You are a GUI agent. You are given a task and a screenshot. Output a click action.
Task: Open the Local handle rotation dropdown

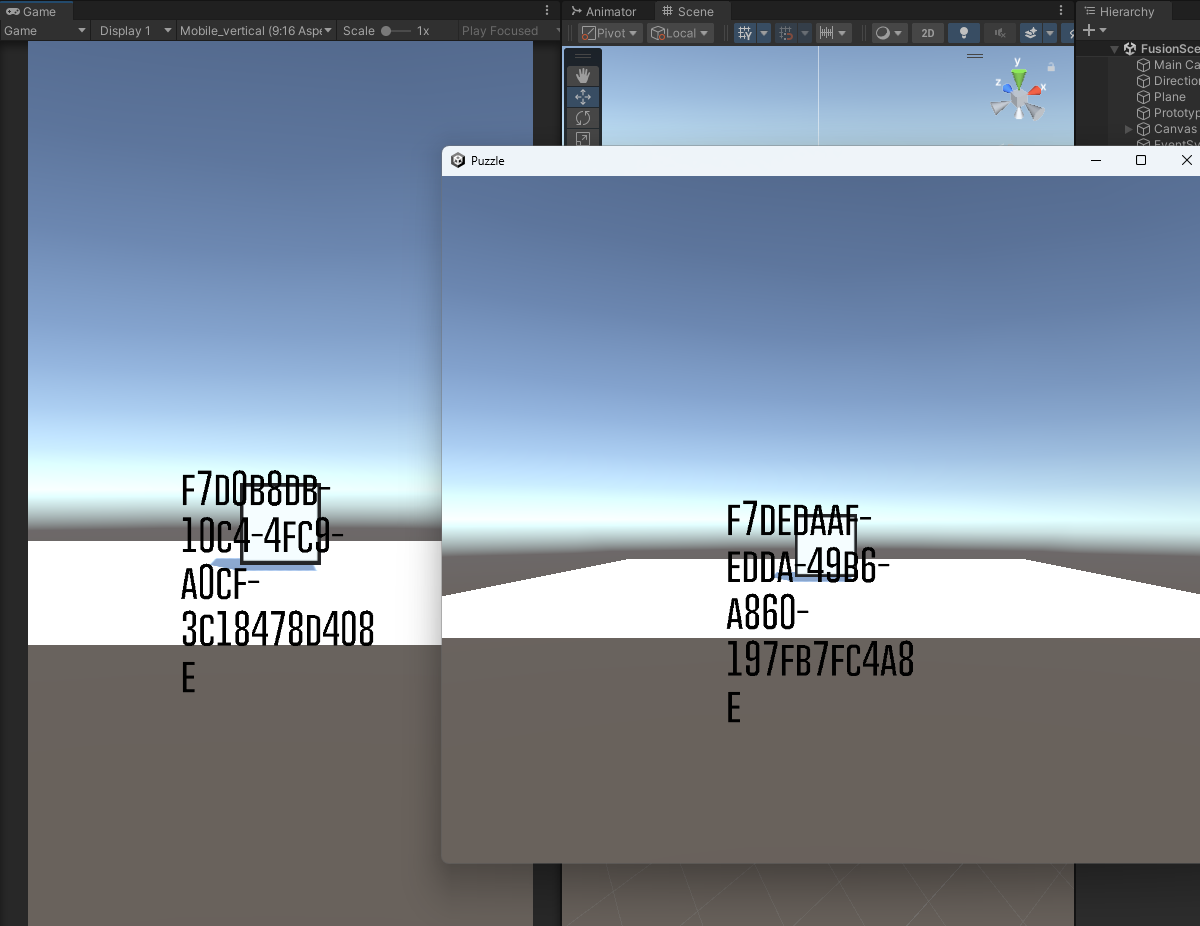pyautogui.click(x=680, y=33)
